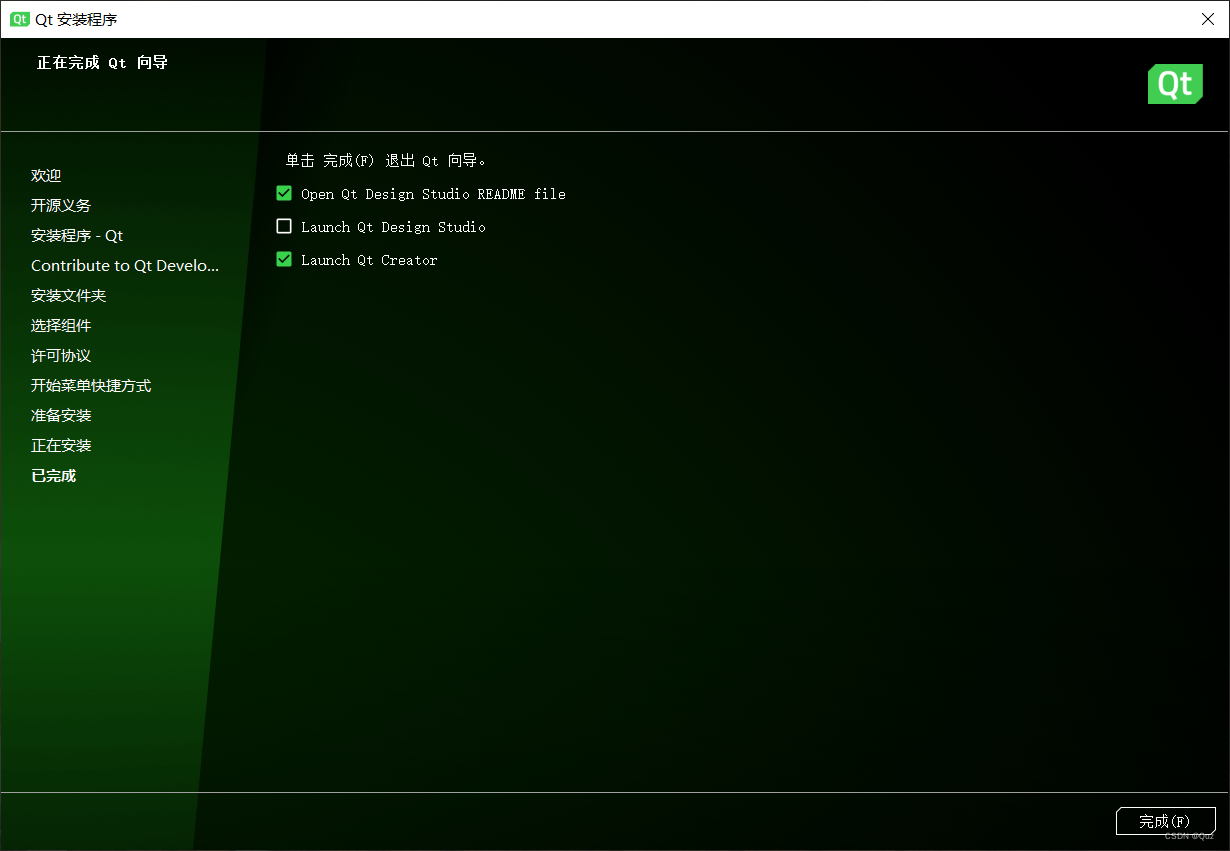
Task: Click the 完成(F) finish button
Action: [1165, 821]
